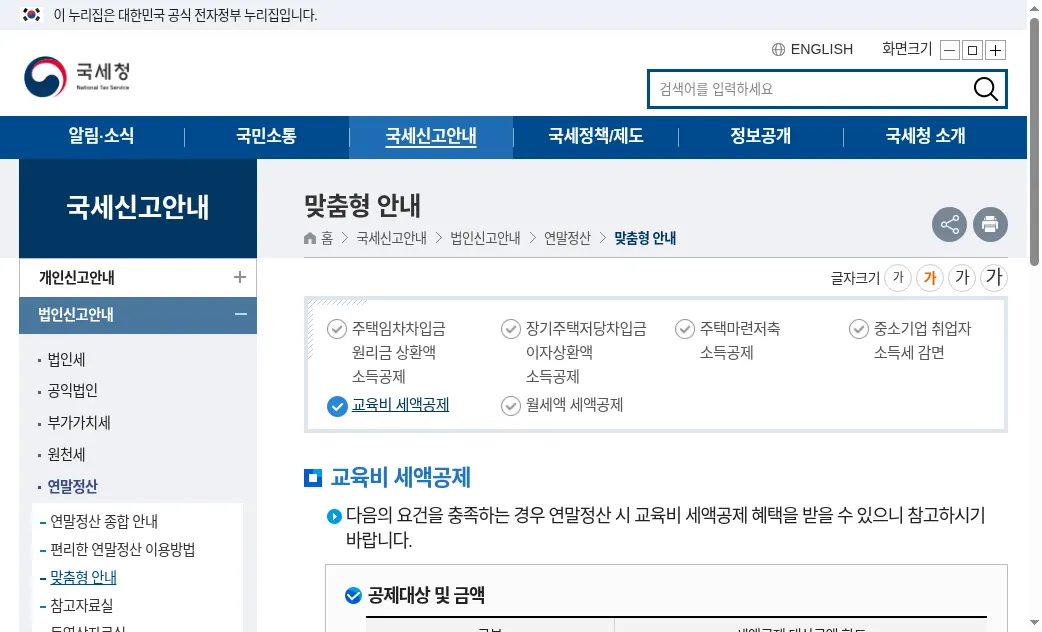Screen dimensions: 1042x632
Task: Click the National Tax Service logo
Action: [77, 76]
